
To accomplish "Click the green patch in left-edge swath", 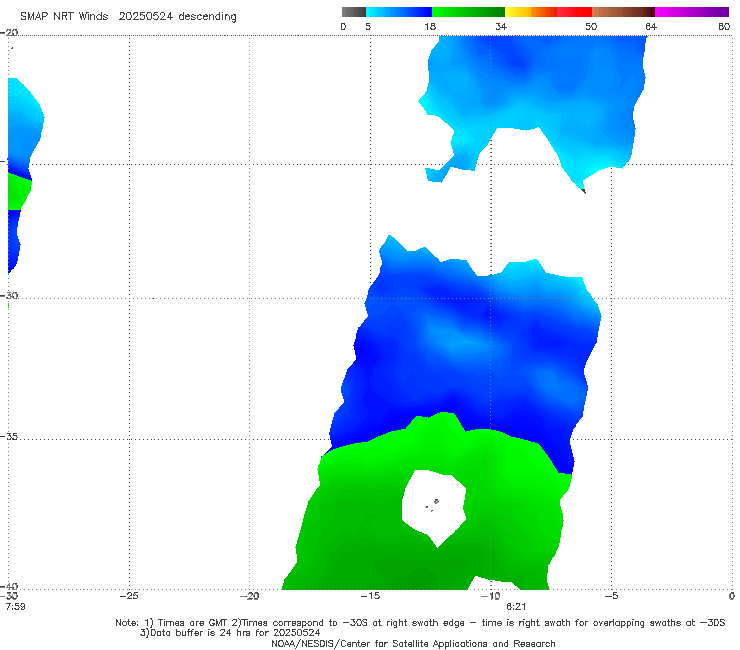I will [x=18, y=192].
